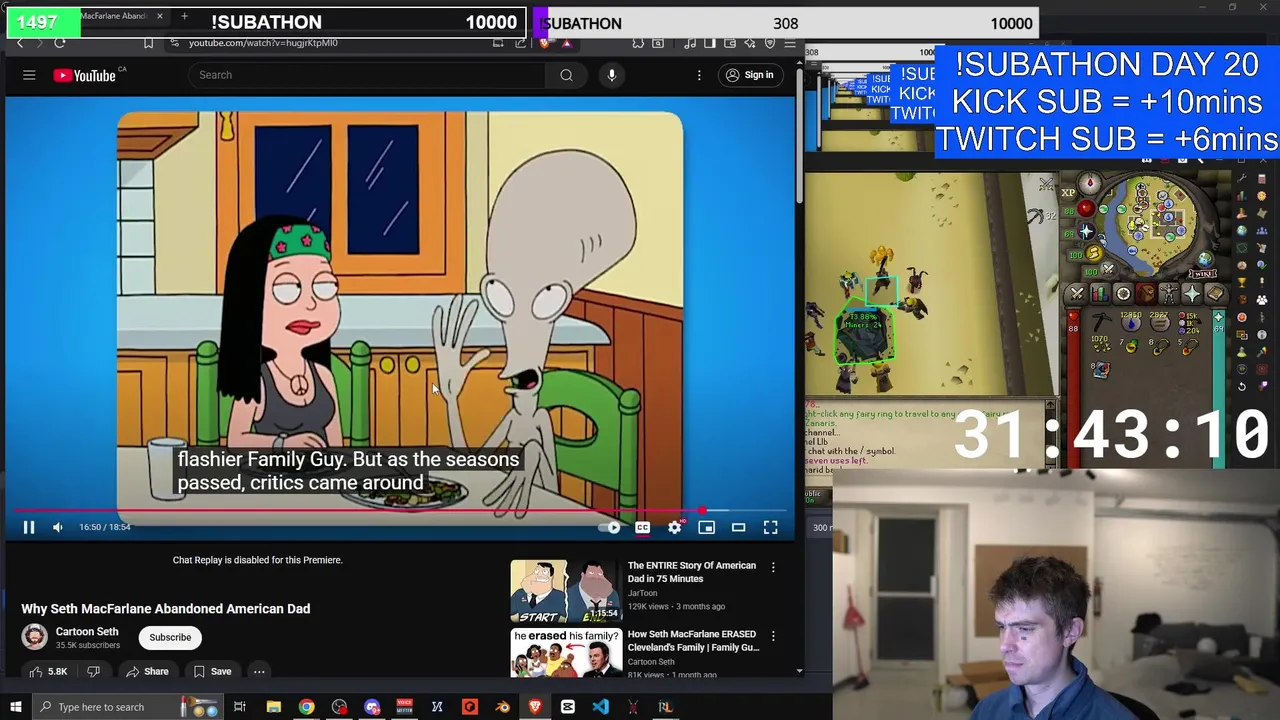This screenshot has height=720, width=1280.
Task: Pause the playing video
Action: tap(28, 527)
